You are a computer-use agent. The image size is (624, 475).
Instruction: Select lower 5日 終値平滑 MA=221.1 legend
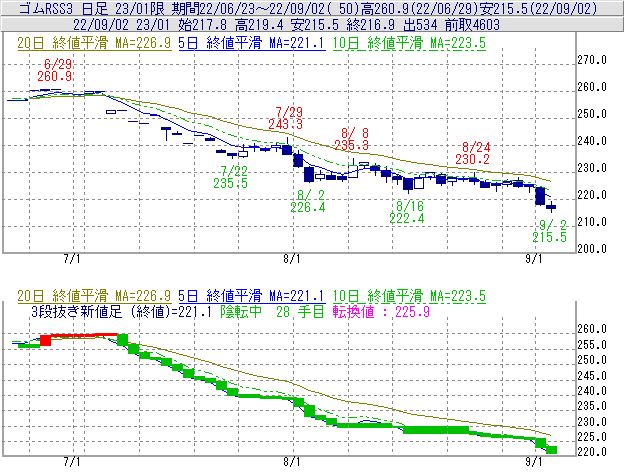click(x=252, y=296)
